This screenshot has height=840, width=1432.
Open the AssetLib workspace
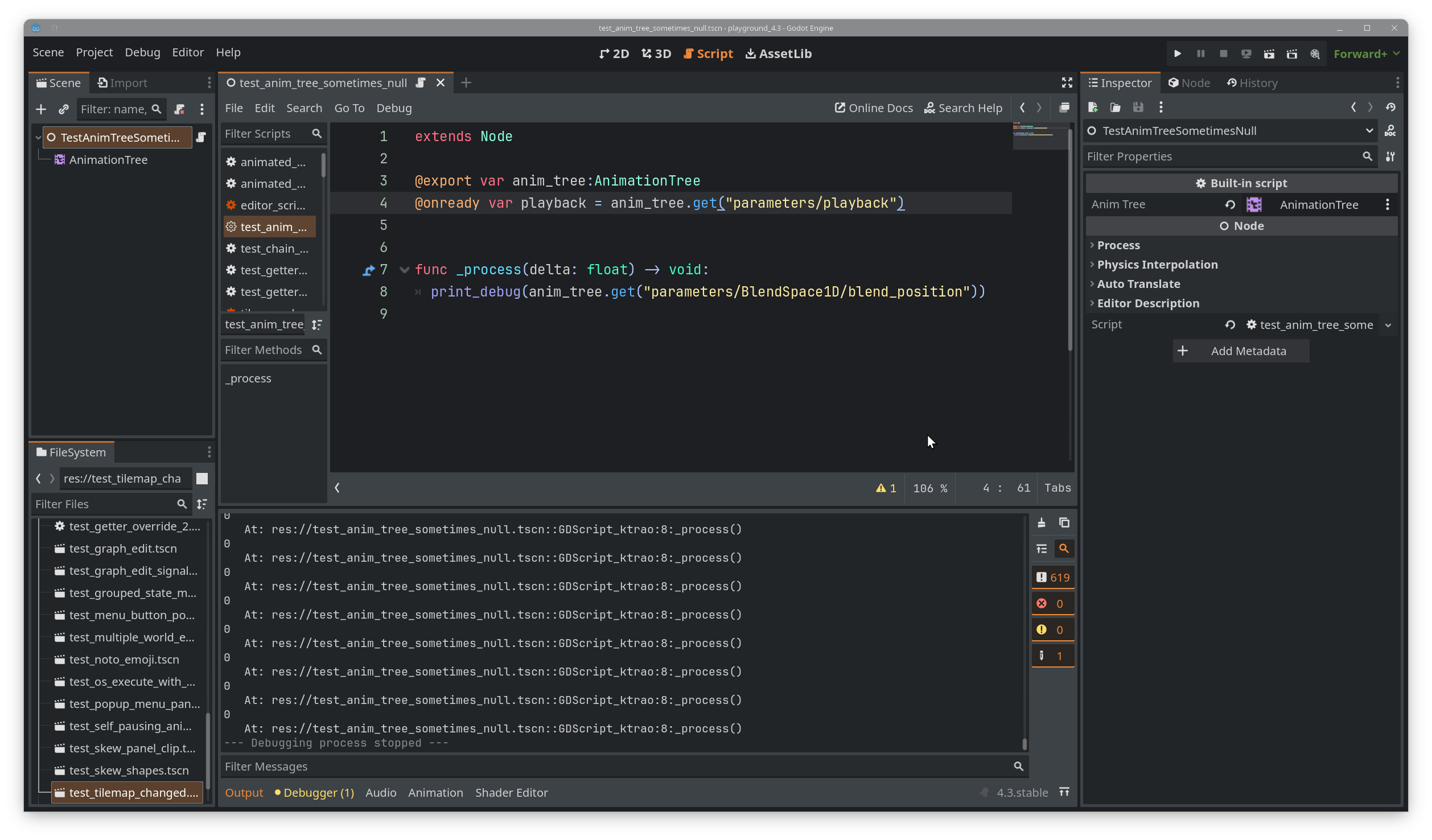coord(778,53)
